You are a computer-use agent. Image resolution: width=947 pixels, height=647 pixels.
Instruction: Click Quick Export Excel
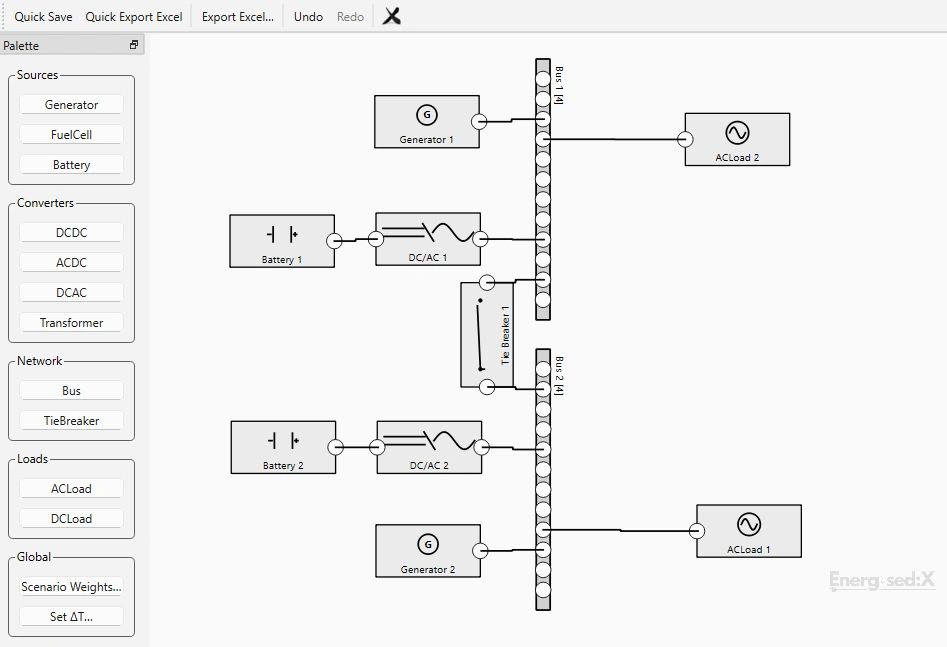pyautogui.click(x=134, y=17)
